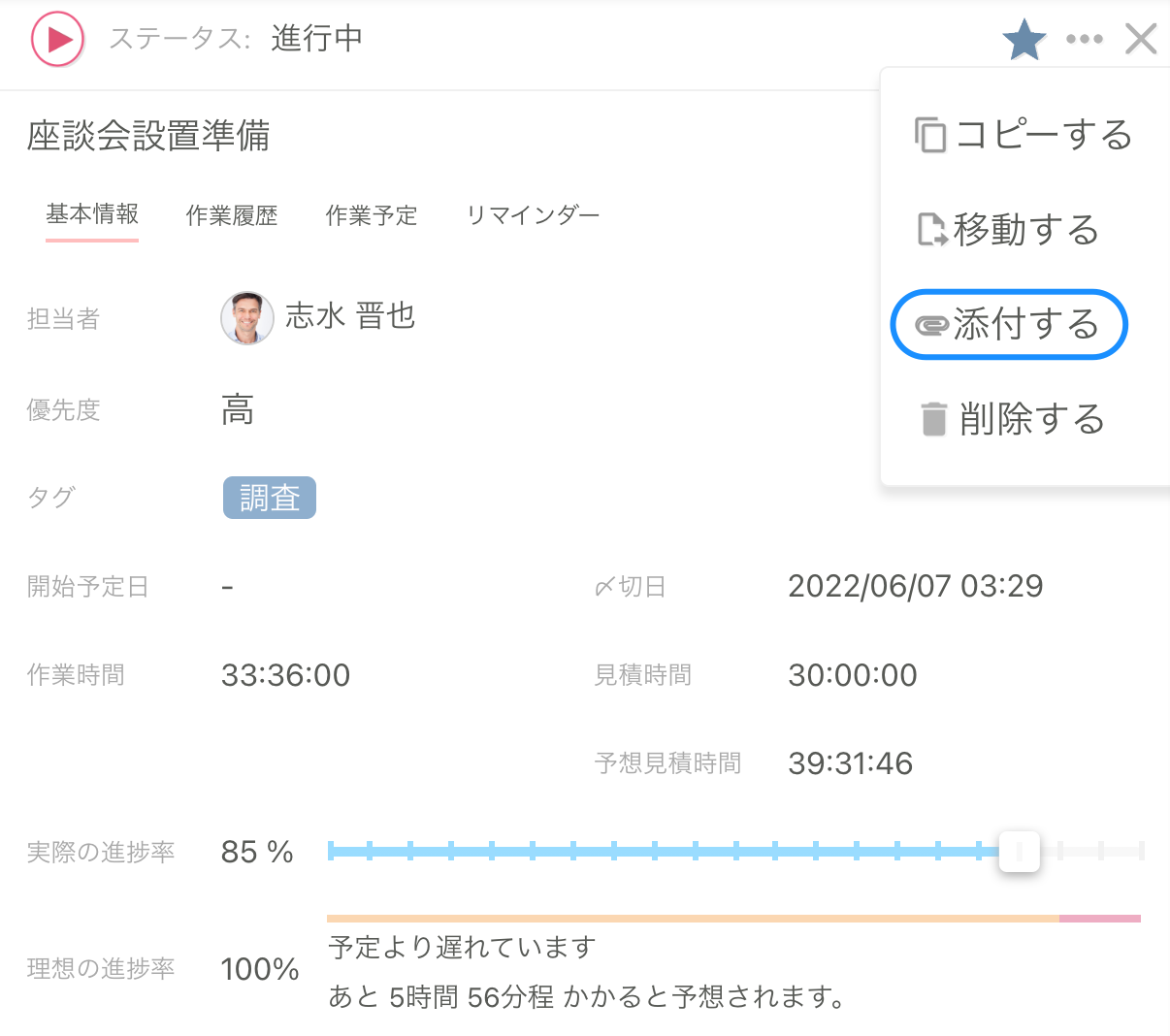Click 志水 晋也's avatar photo
This screenshot has width=1170, height=1036.
click(247, 318)
